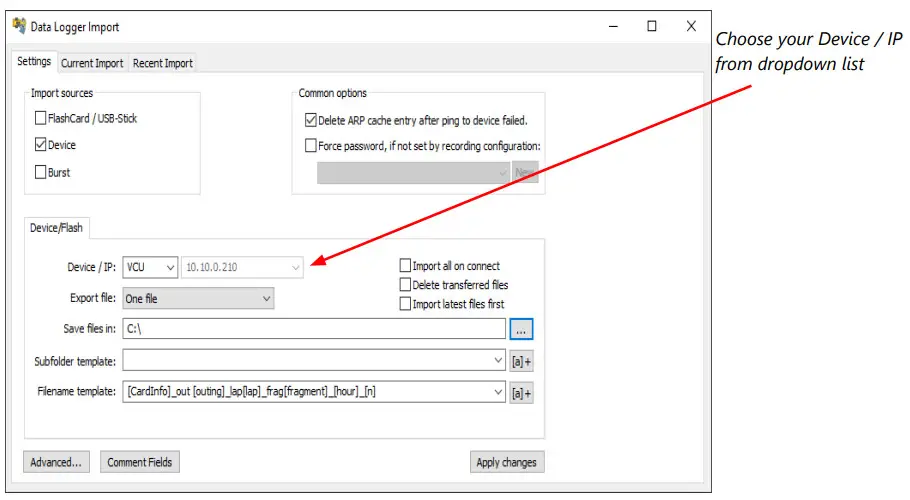This screenshot has width=910, height=500.
Task: Enable FlashCard / USB-Stick import source
Action: click(x=41, y=118)
